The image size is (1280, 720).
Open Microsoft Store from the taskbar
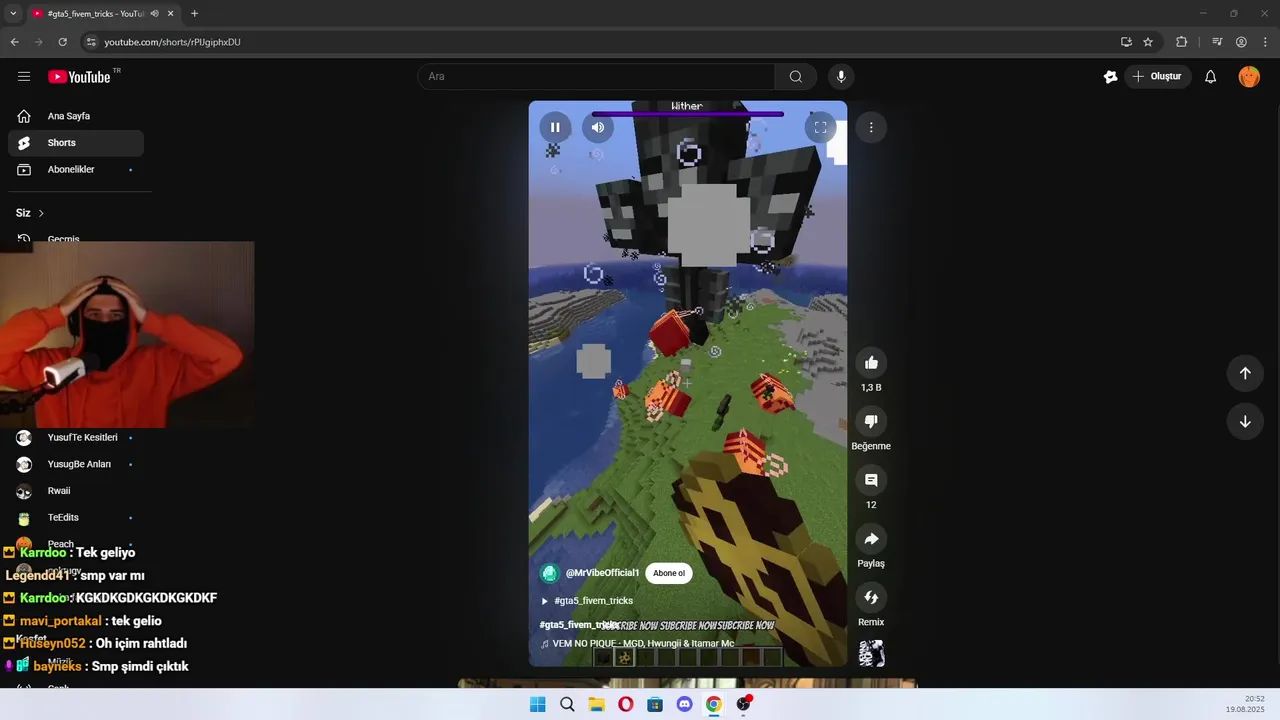click(655, 704)
